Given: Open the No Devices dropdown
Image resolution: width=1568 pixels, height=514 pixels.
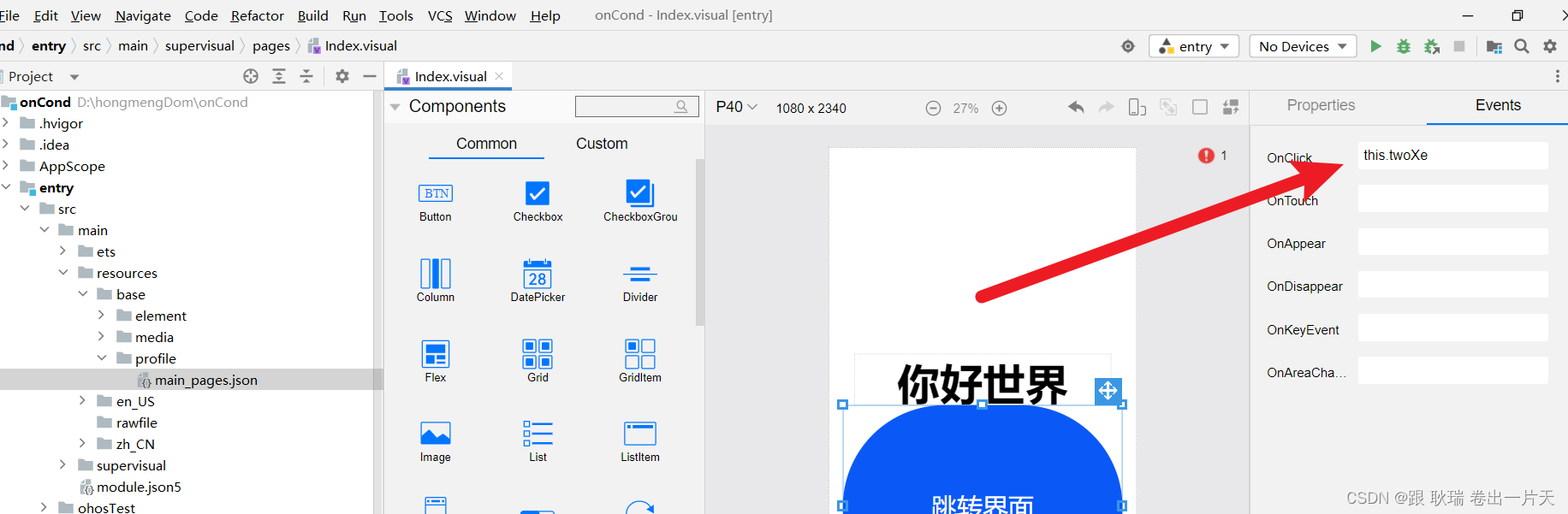Looking at the screenshot, I should coord(1304,46).
